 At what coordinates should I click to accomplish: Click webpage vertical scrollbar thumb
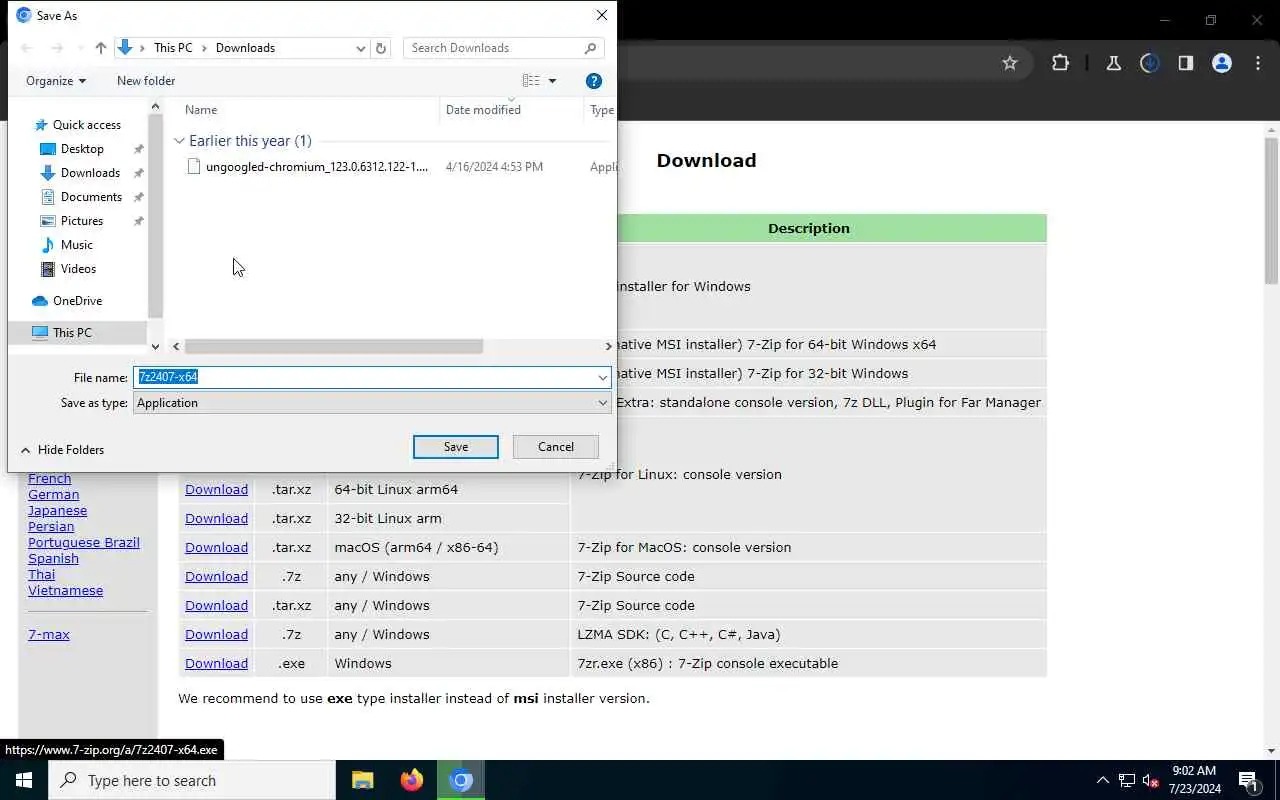1271,210
